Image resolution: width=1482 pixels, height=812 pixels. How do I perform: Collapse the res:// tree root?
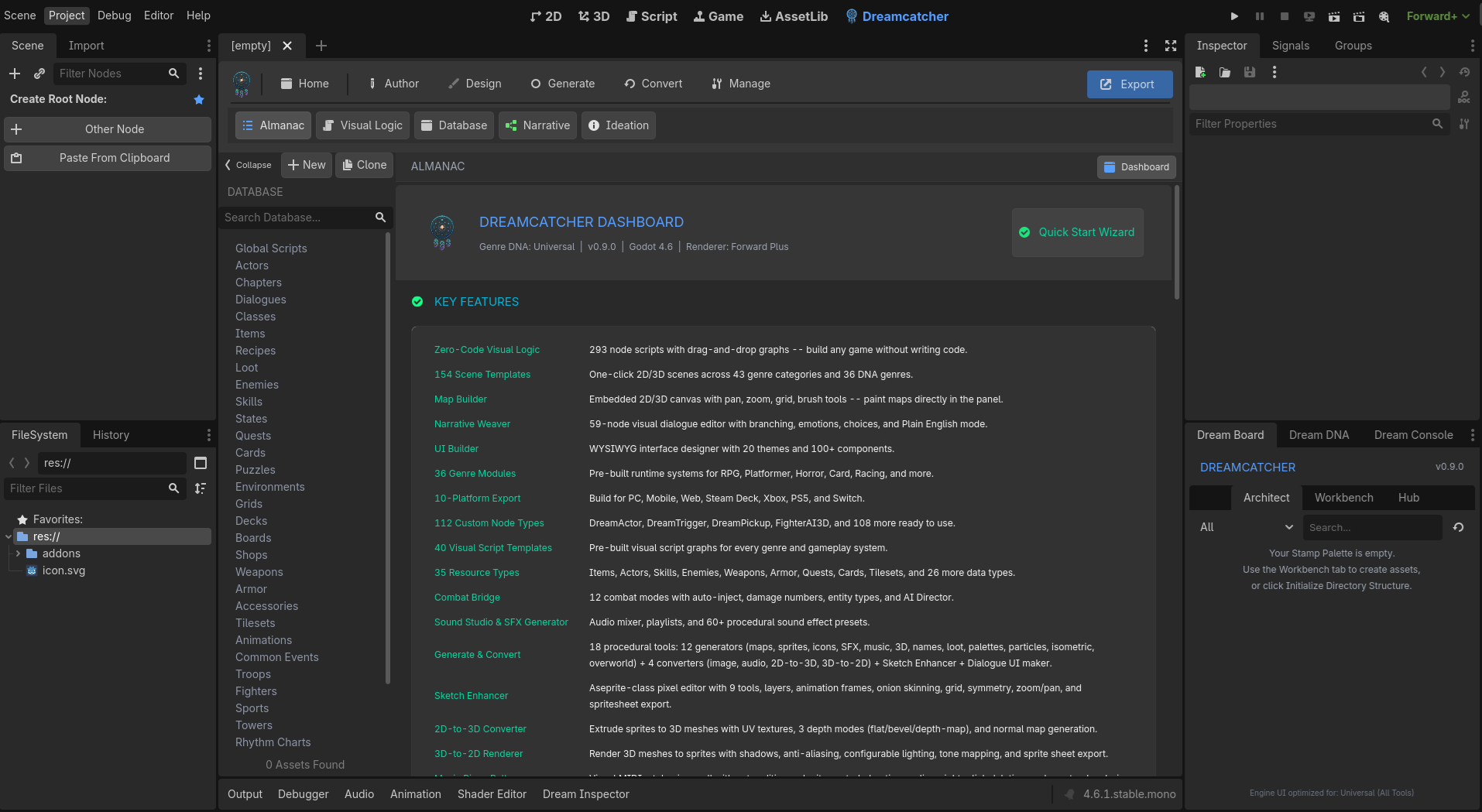[x=9, y=536]
